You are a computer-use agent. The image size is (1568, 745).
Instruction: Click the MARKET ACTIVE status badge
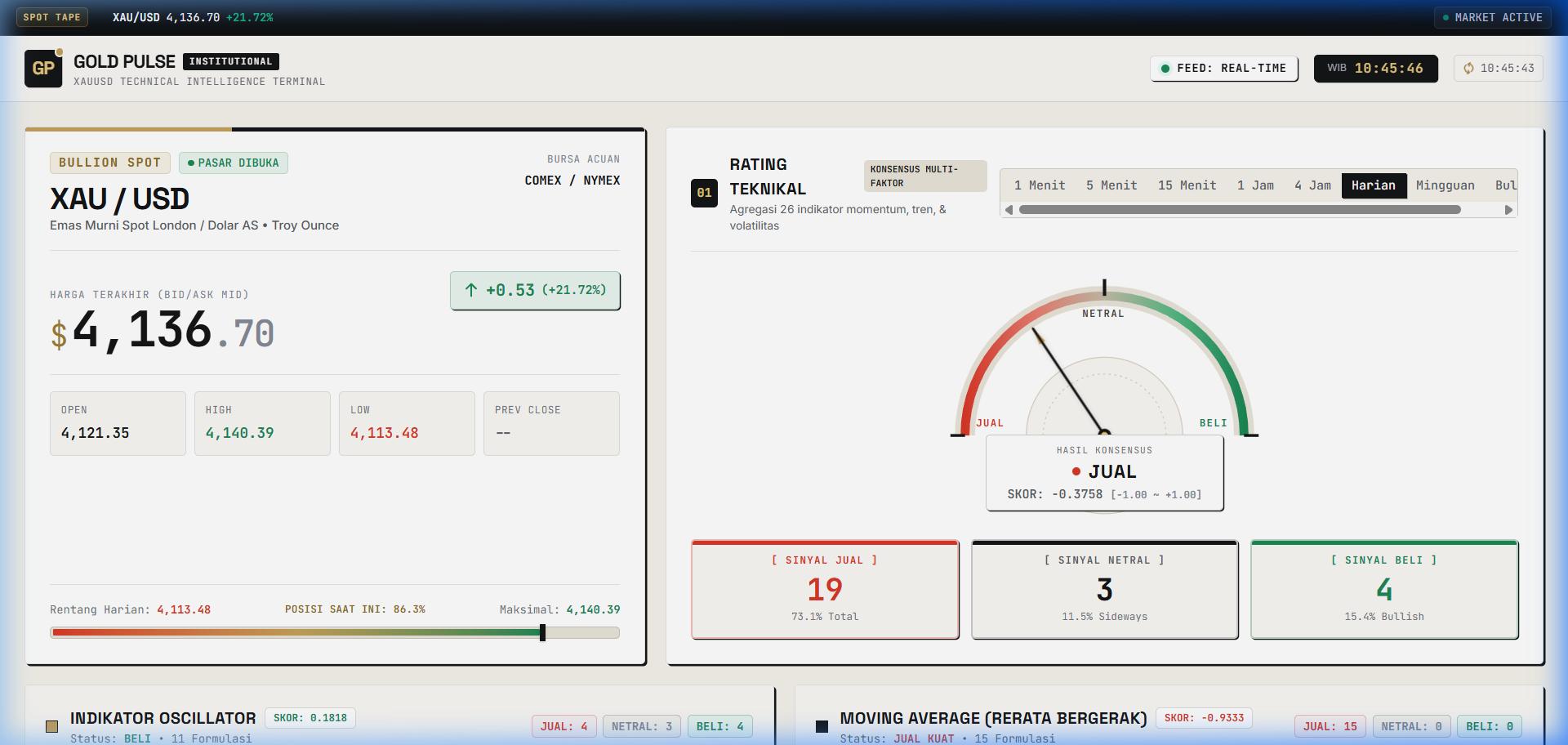click(x=1492, y=17)
